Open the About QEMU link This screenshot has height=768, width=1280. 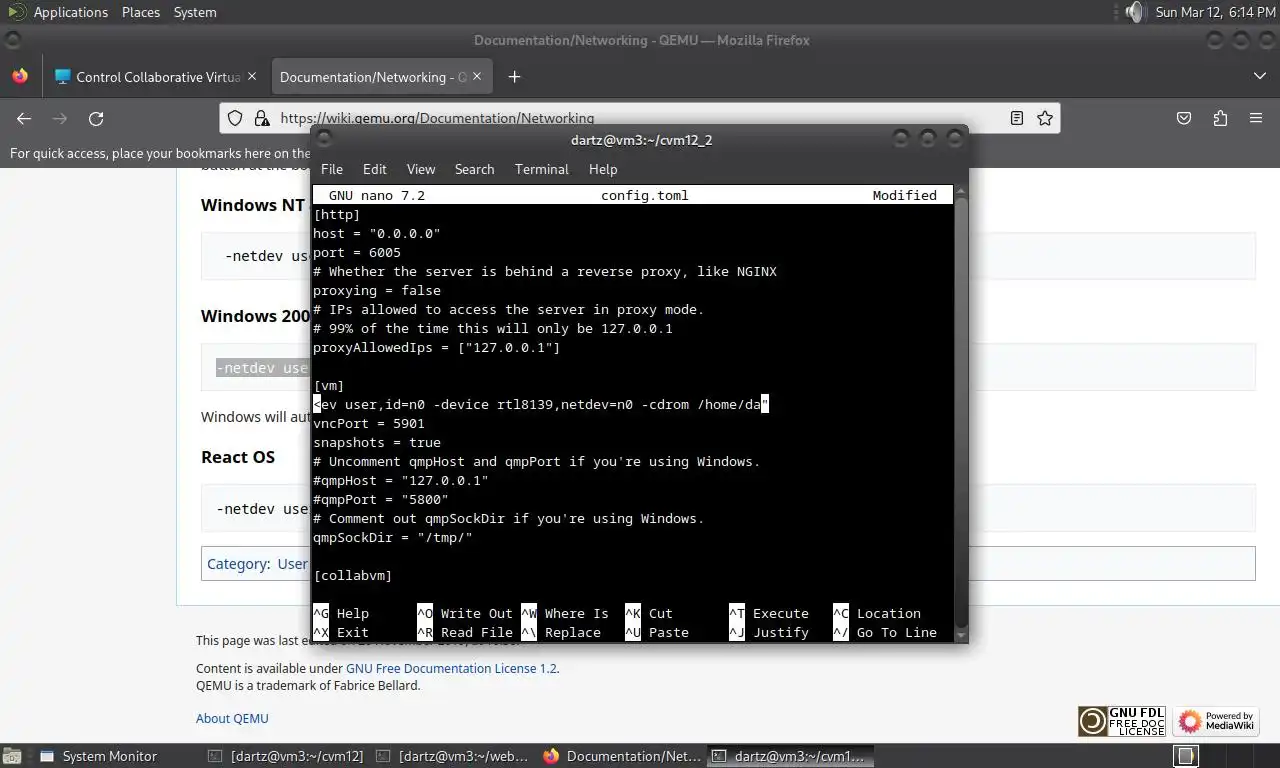coord(232,718)
